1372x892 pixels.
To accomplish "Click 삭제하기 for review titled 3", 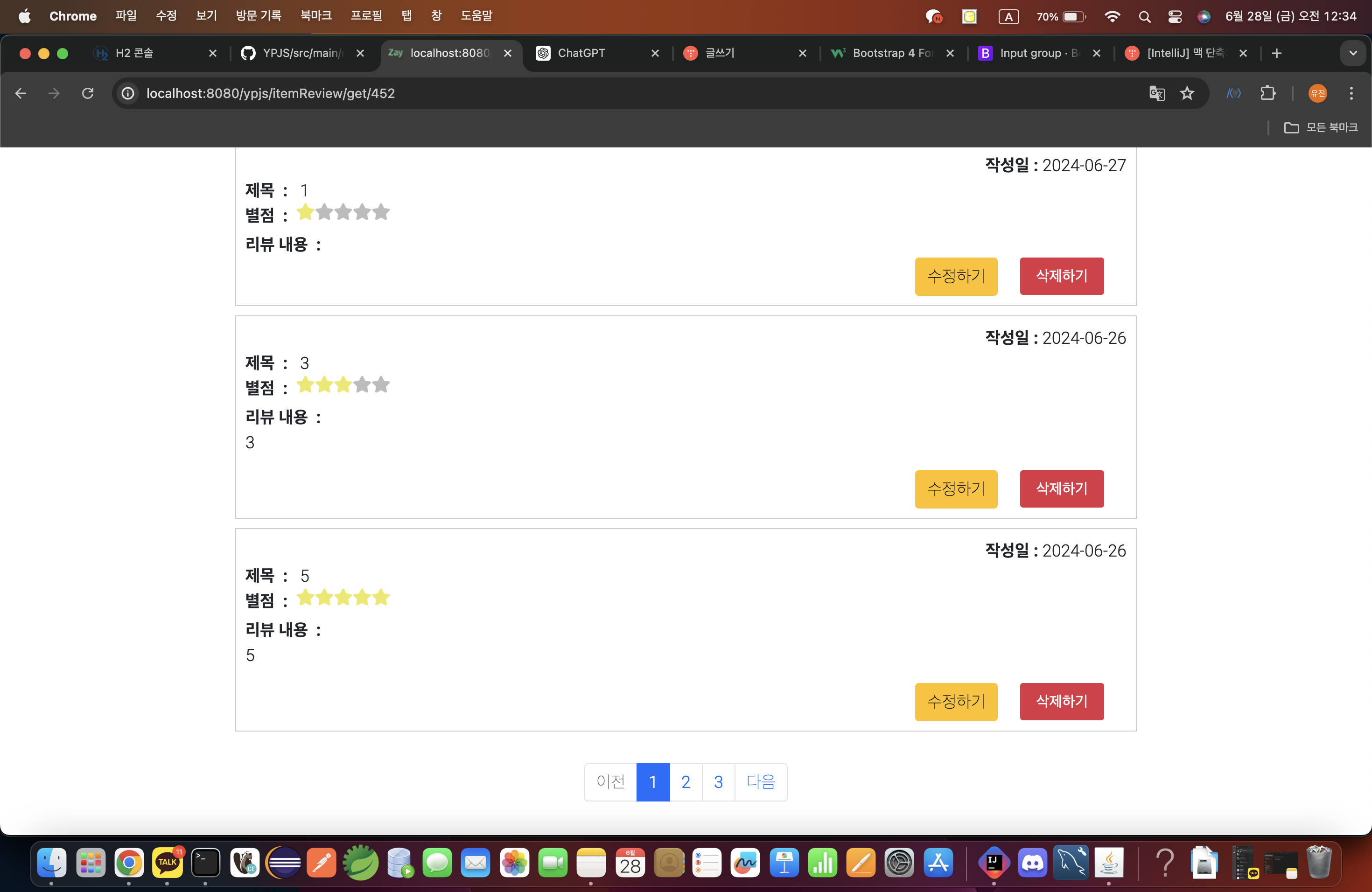I will (1061, 488).
